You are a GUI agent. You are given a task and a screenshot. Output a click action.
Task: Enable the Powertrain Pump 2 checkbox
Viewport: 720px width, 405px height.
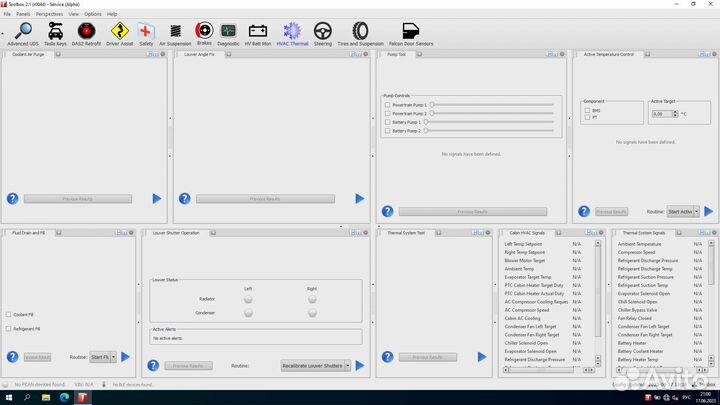(x=388, y=113)
